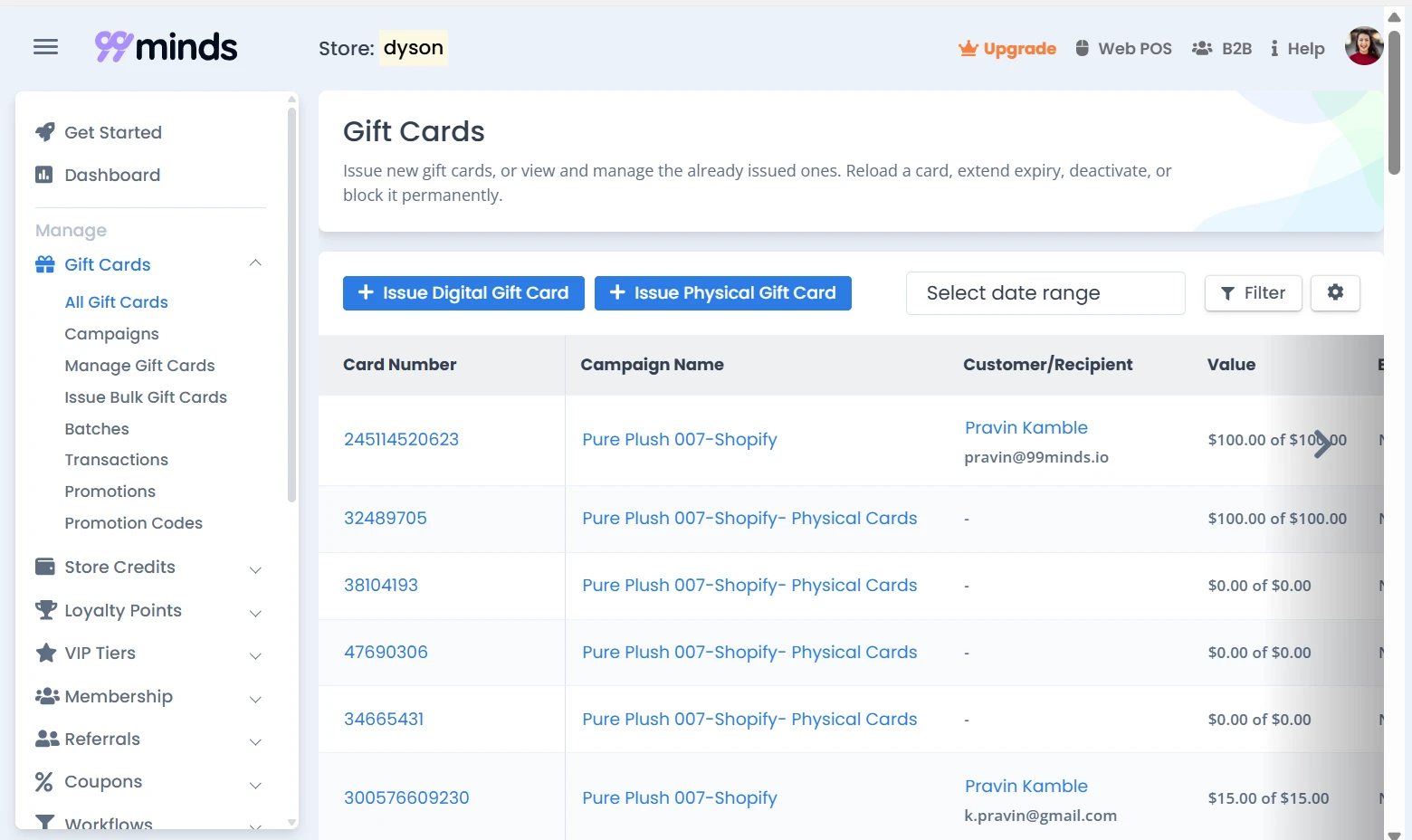The width and height of the screenshot is (1412, 840).
Task: Click the Card Number column header
Action: click(399, 365)
